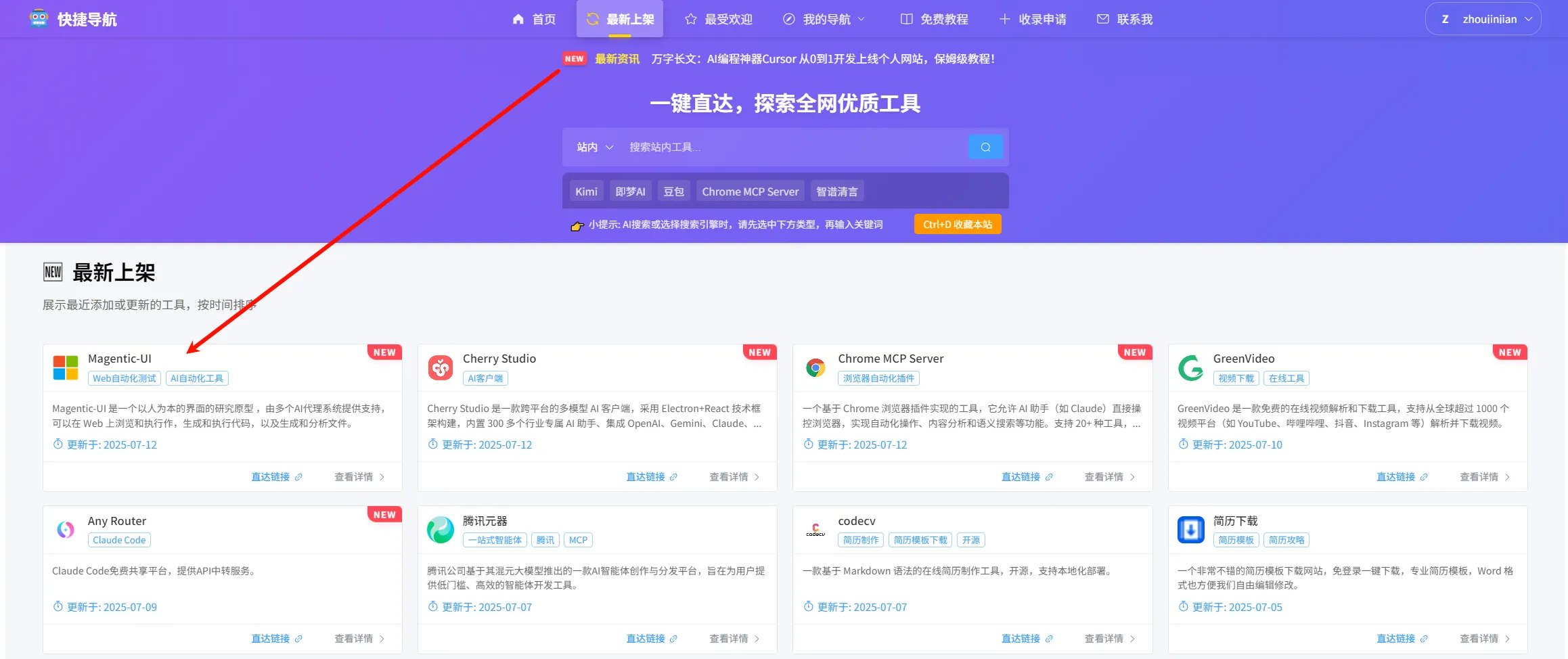The width and height of the screenshot is (1568, 659).
Task: Click the Magentic-UI colored grid icon
Action: 66,367
